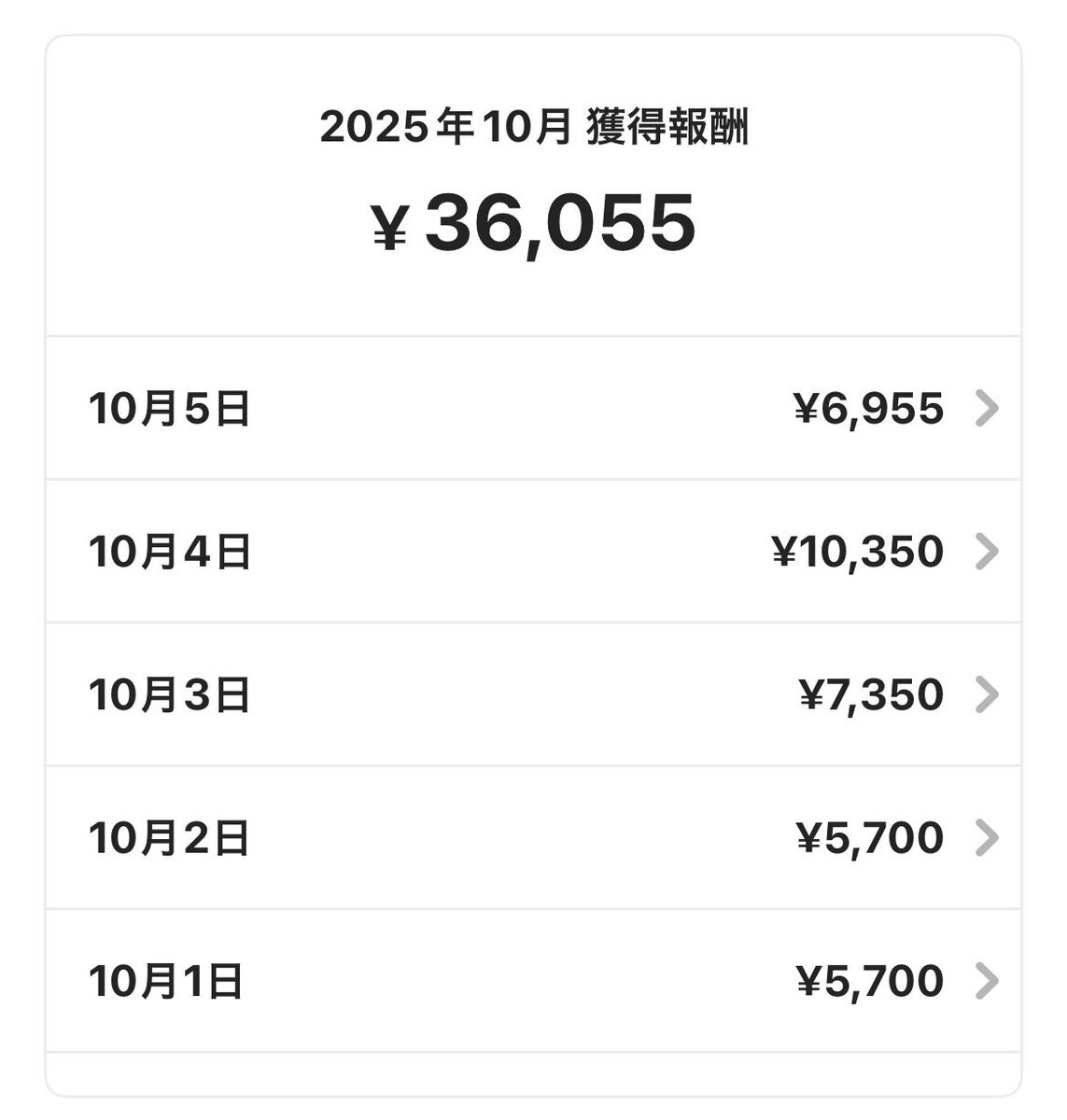Screen dimensions: 1067x1120
Task: Click the ¥6,955 reward amount
Action: [x=868, y=409]
